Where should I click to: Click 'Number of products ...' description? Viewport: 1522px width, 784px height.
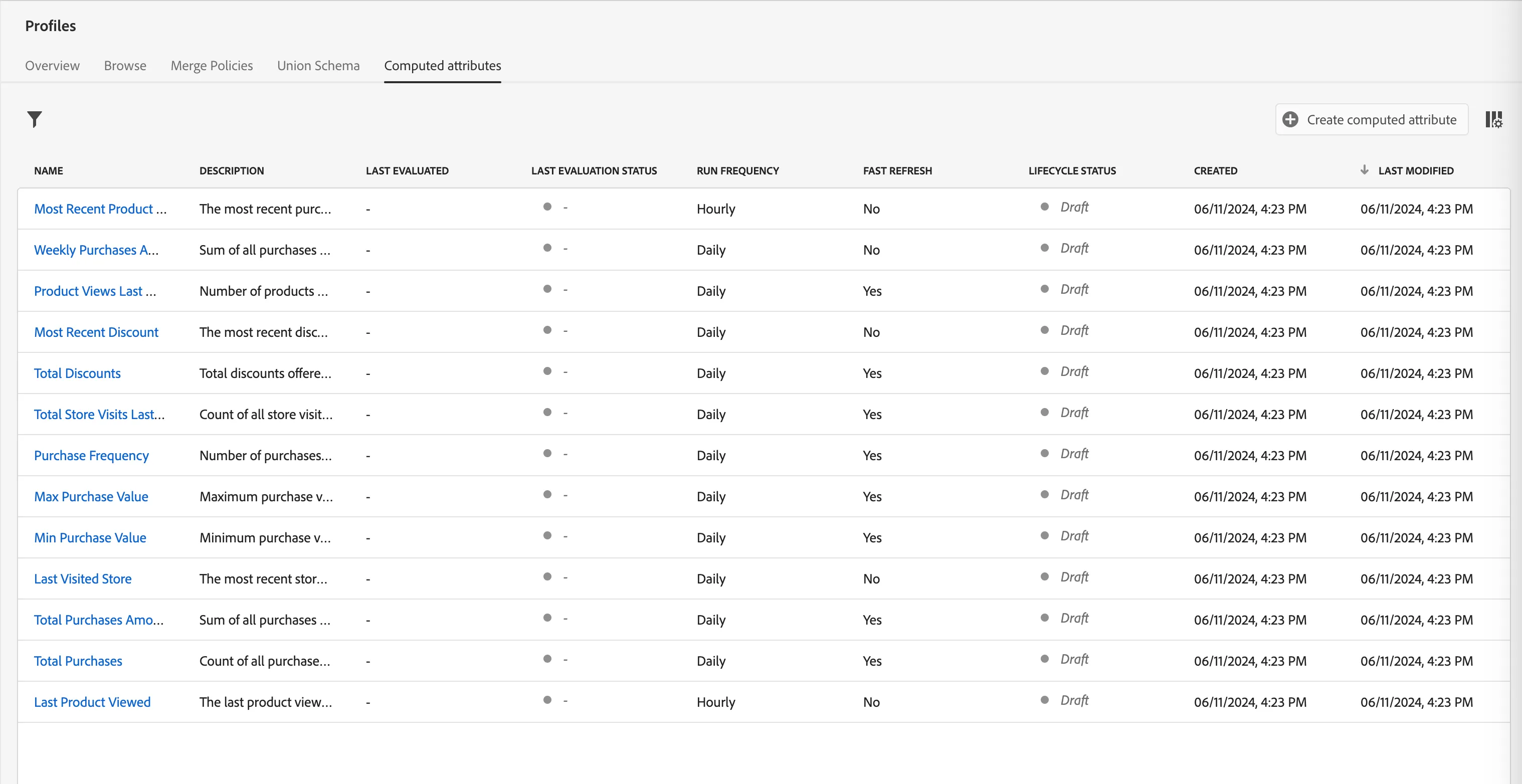(264, 291)
